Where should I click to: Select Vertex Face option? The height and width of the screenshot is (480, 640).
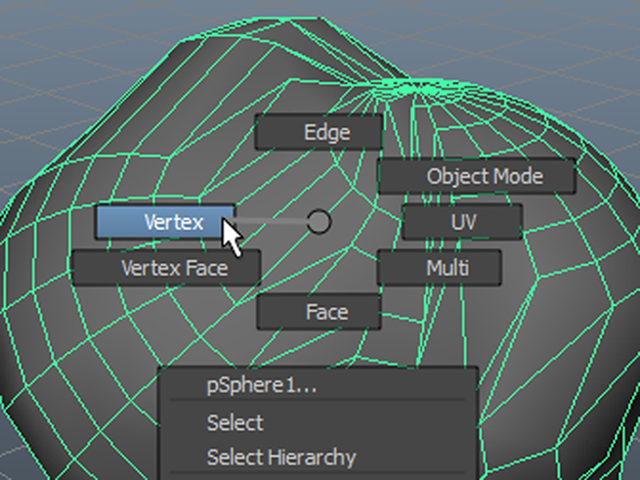[x=166, y=268]
